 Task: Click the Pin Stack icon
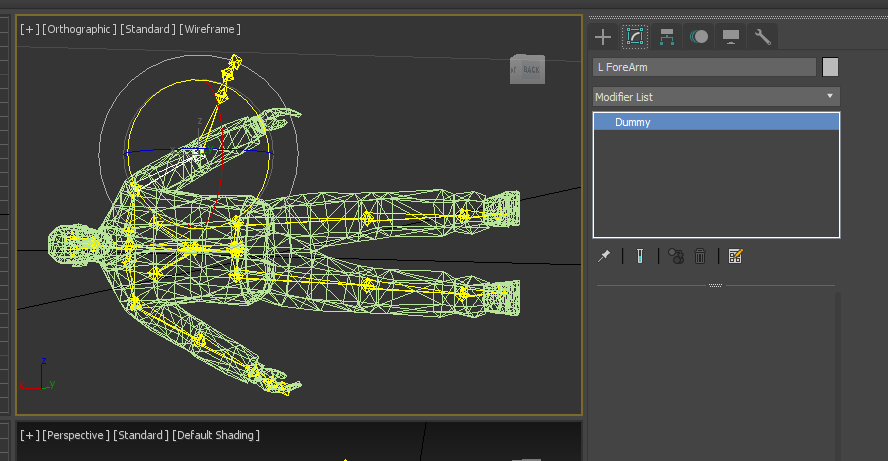[x=604, y=256]
